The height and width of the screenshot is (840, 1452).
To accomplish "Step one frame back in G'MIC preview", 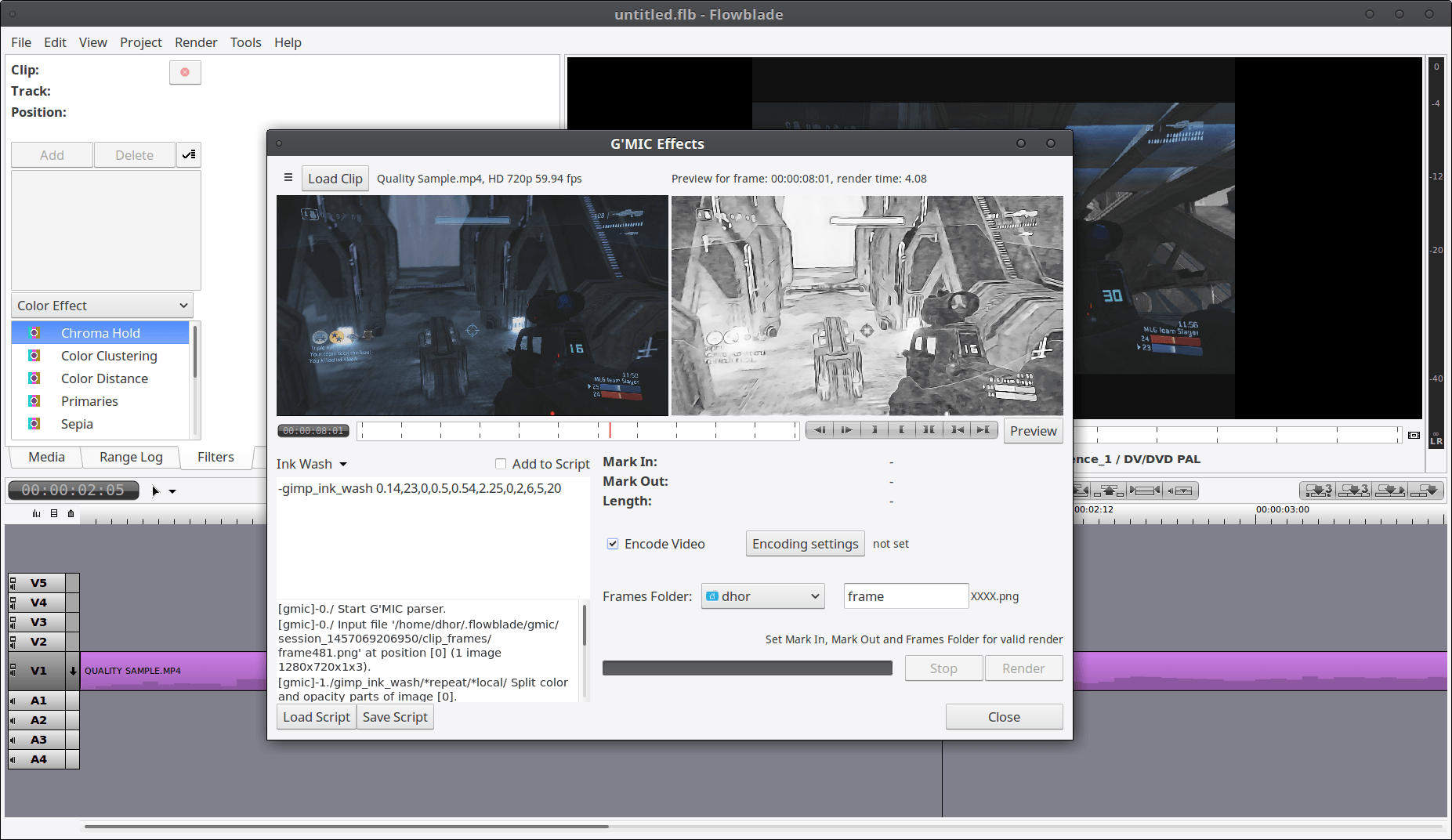I will [820, 429].
